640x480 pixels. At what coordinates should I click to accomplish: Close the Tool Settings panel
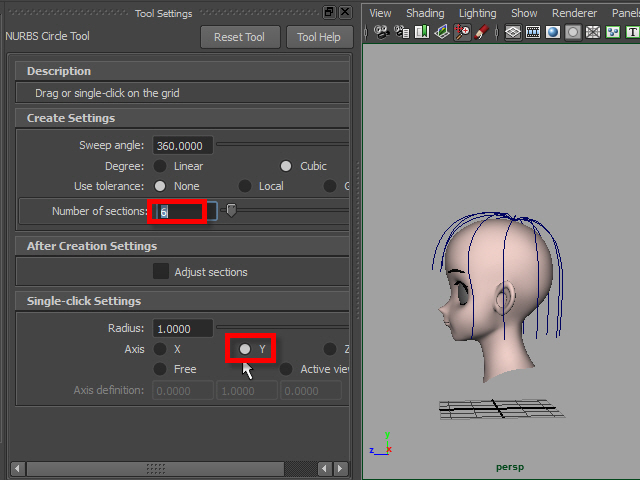pos(345,12)
